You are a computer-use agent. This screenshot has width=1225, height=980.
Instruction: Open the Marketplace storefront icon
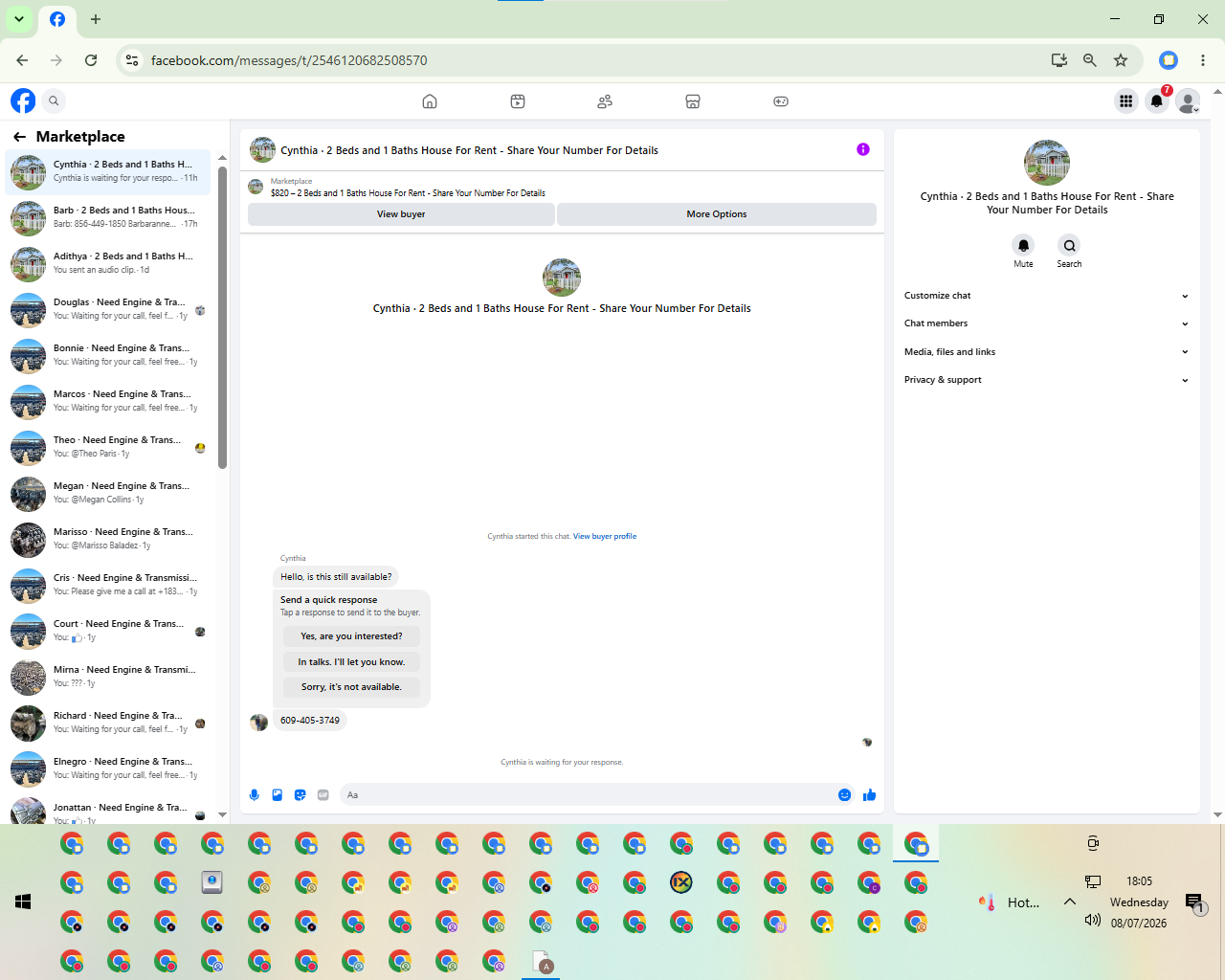693,101
